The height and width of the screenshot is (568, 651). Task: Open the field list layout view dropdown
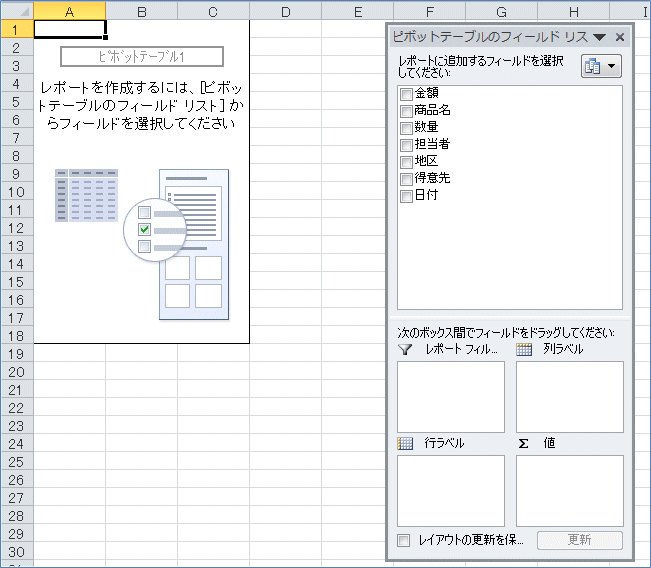(601, 66)
